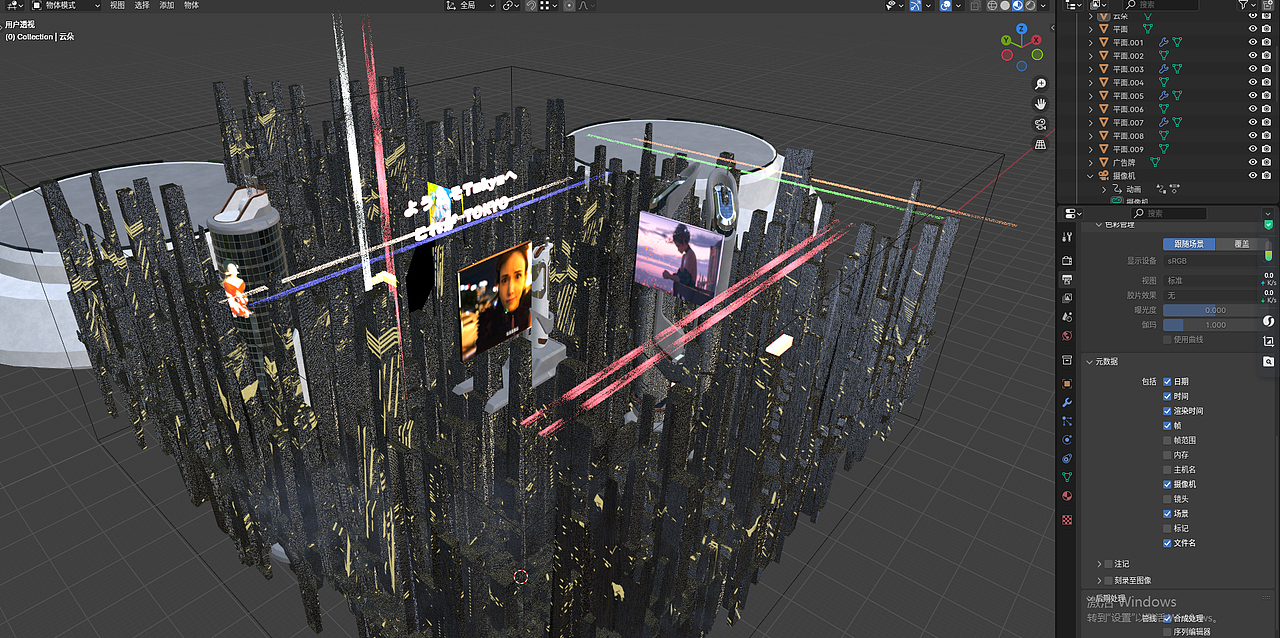The image size is (1280, 638).
Task: Enable the 使用曲线 checkbox
Action: pyautogui.click(x=1167, y=339)
